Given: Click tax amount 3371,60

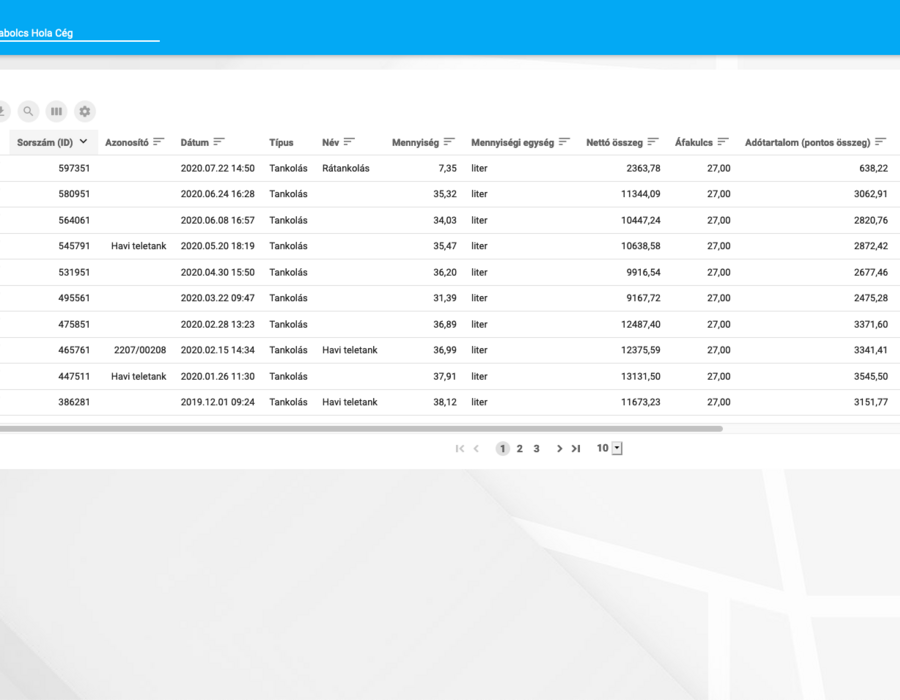Looking at the screenshot, I should point(871,324).
